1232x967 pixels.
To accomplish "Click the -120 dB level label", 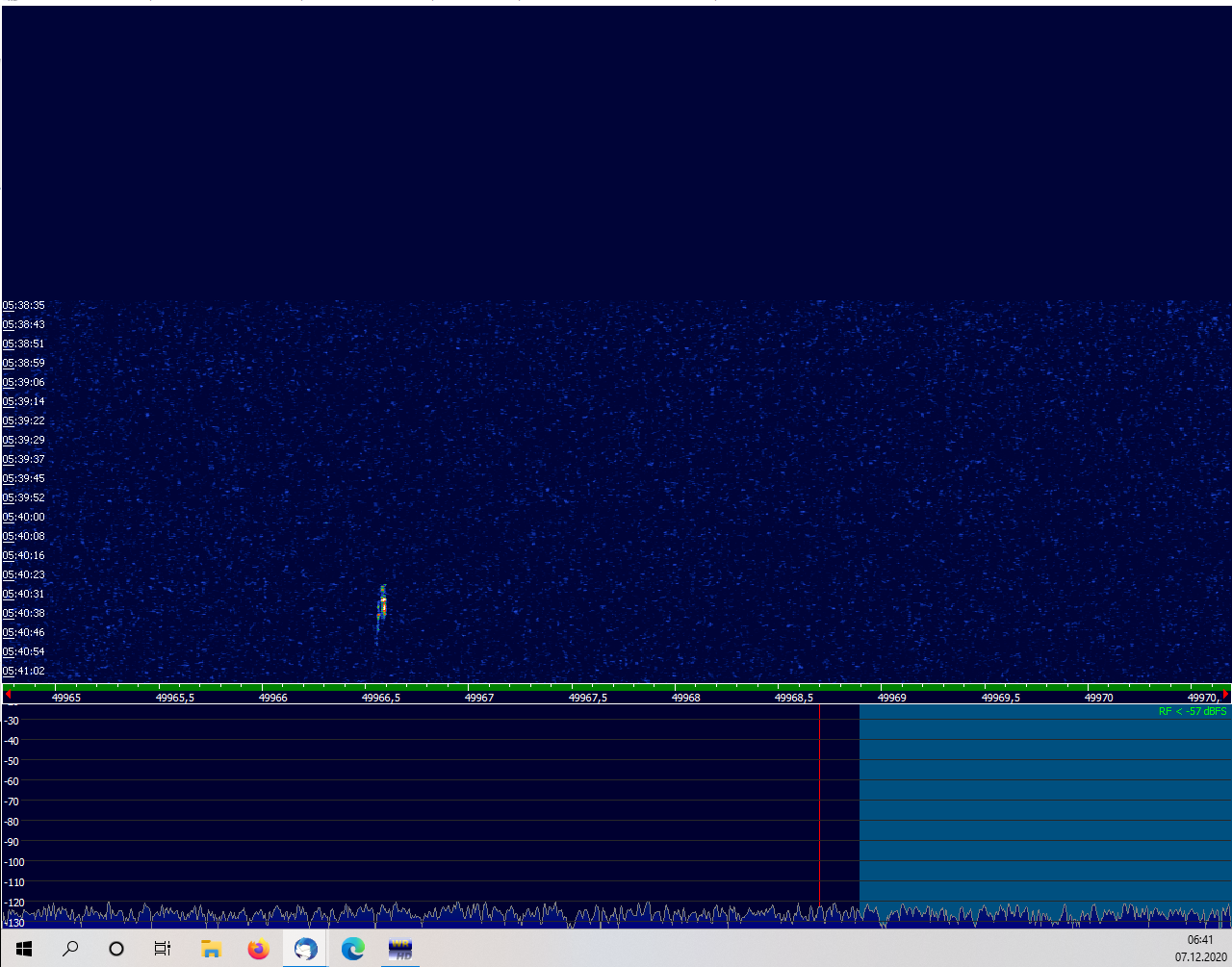I will 14,903.
